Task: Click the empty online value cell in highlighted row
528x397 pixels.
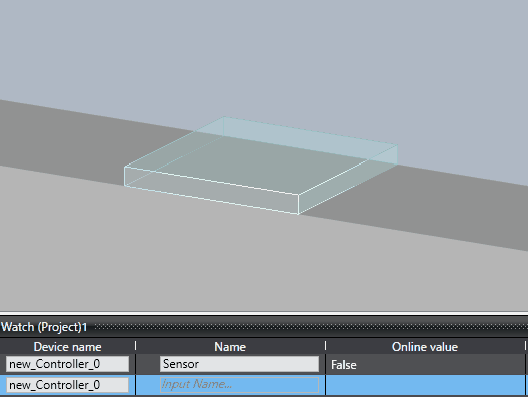Action: pyautogui.click(x=425, y=385)
